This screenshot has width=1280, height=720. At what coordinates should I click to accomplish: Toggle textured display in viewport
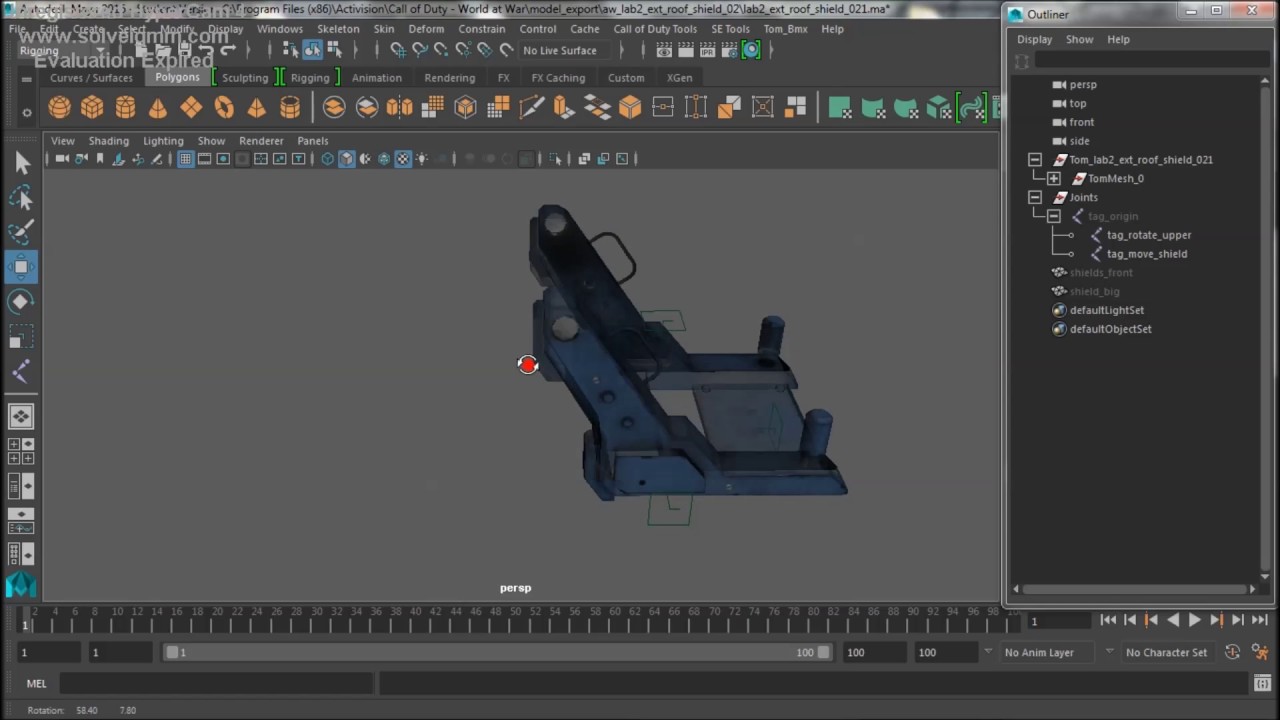pyautogui.click(x=403, y=159)
